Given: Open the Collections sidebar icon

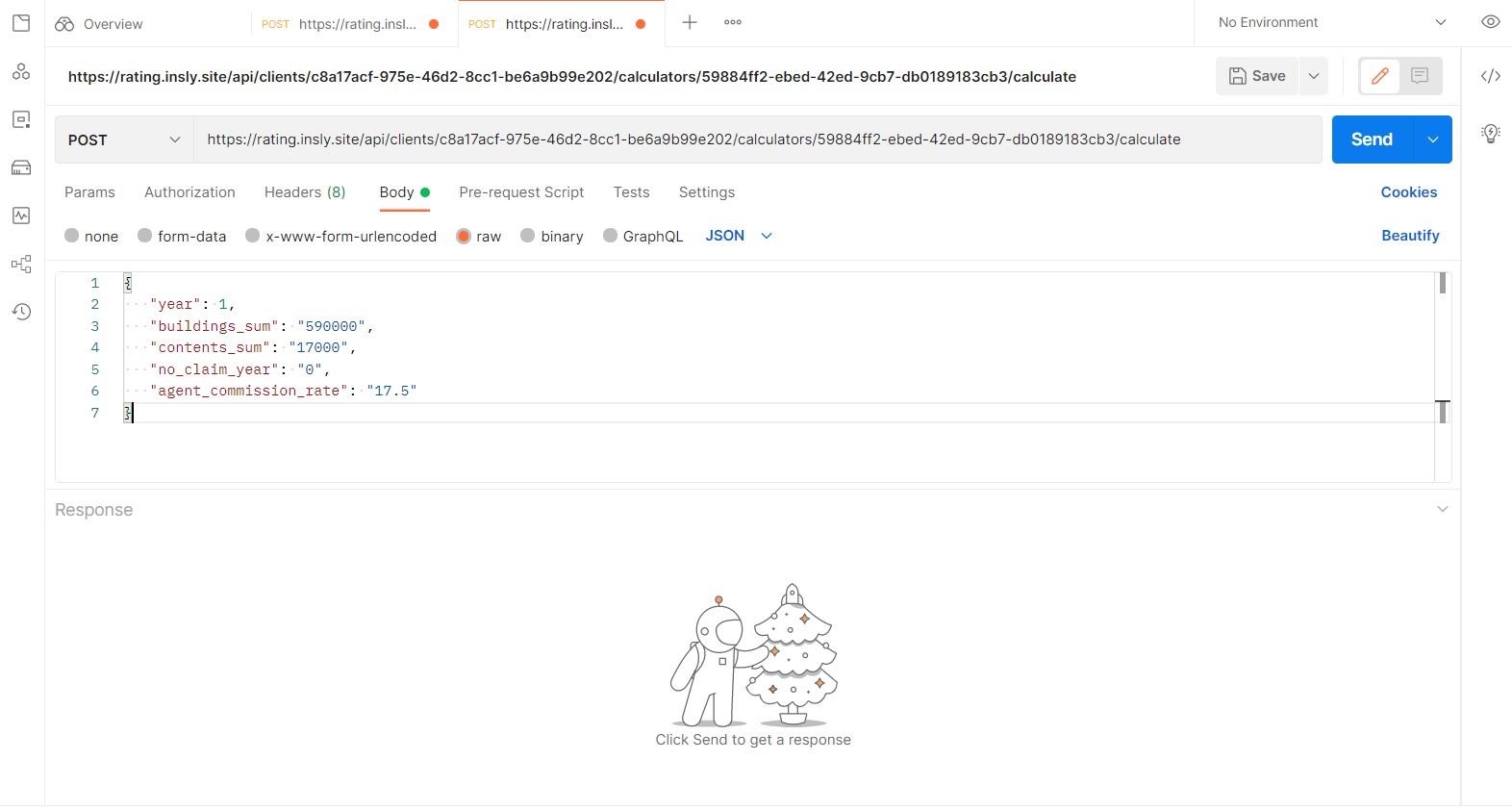Looking at the screenshot, I should coord(21,23).
